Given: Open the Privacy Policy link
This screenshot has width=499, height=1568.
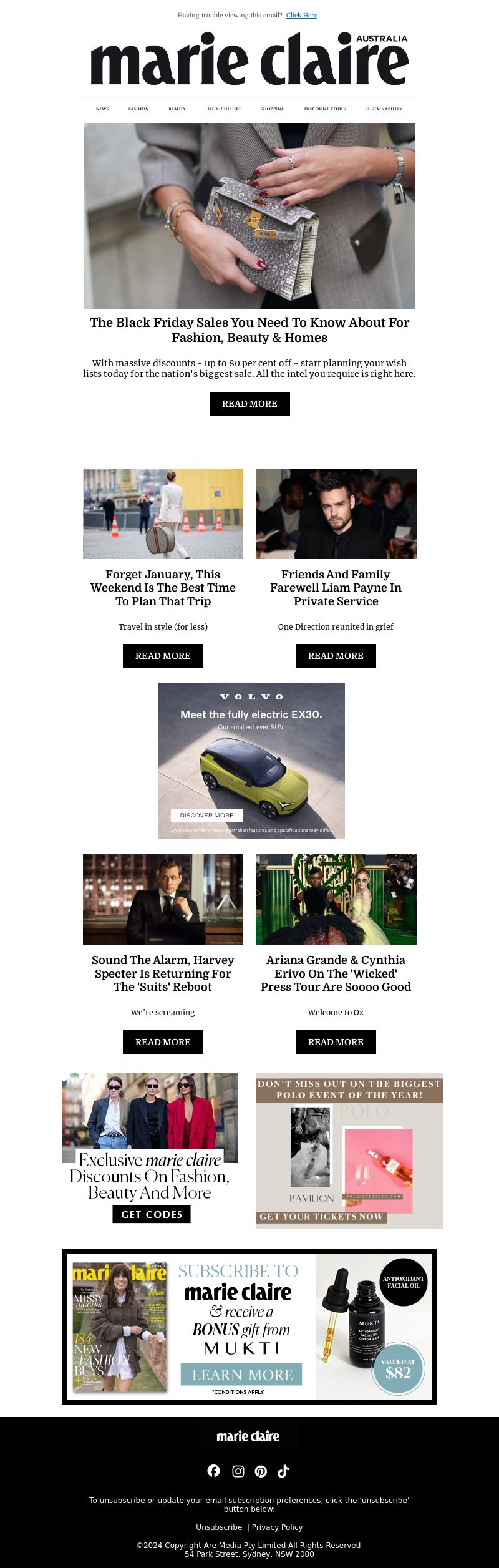Looking at the screenshot, I should [x=277, y=1527].
